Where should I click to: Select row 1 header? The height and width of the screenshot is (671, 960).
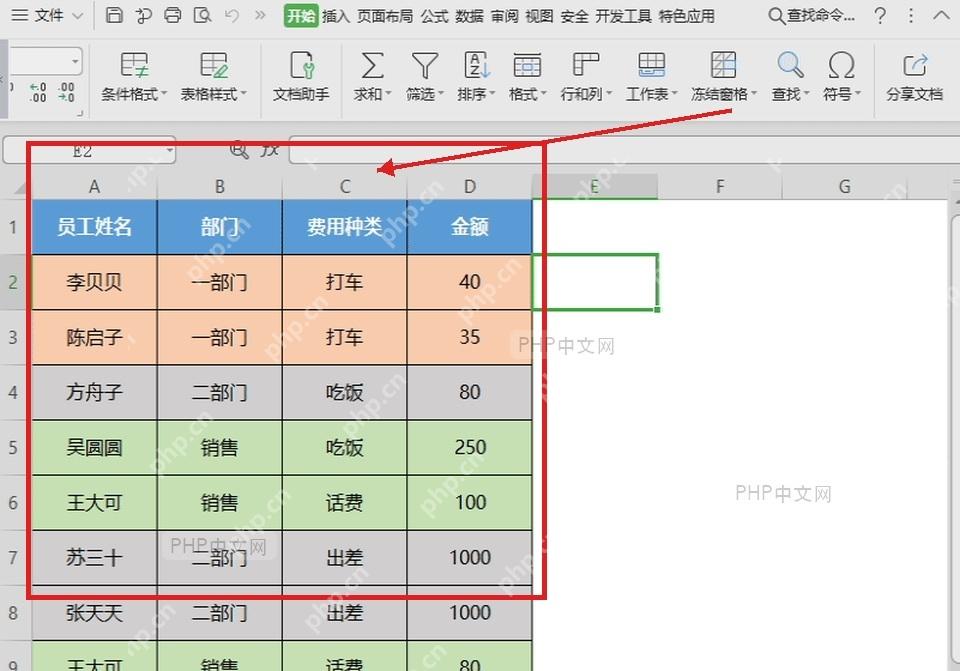13,227
